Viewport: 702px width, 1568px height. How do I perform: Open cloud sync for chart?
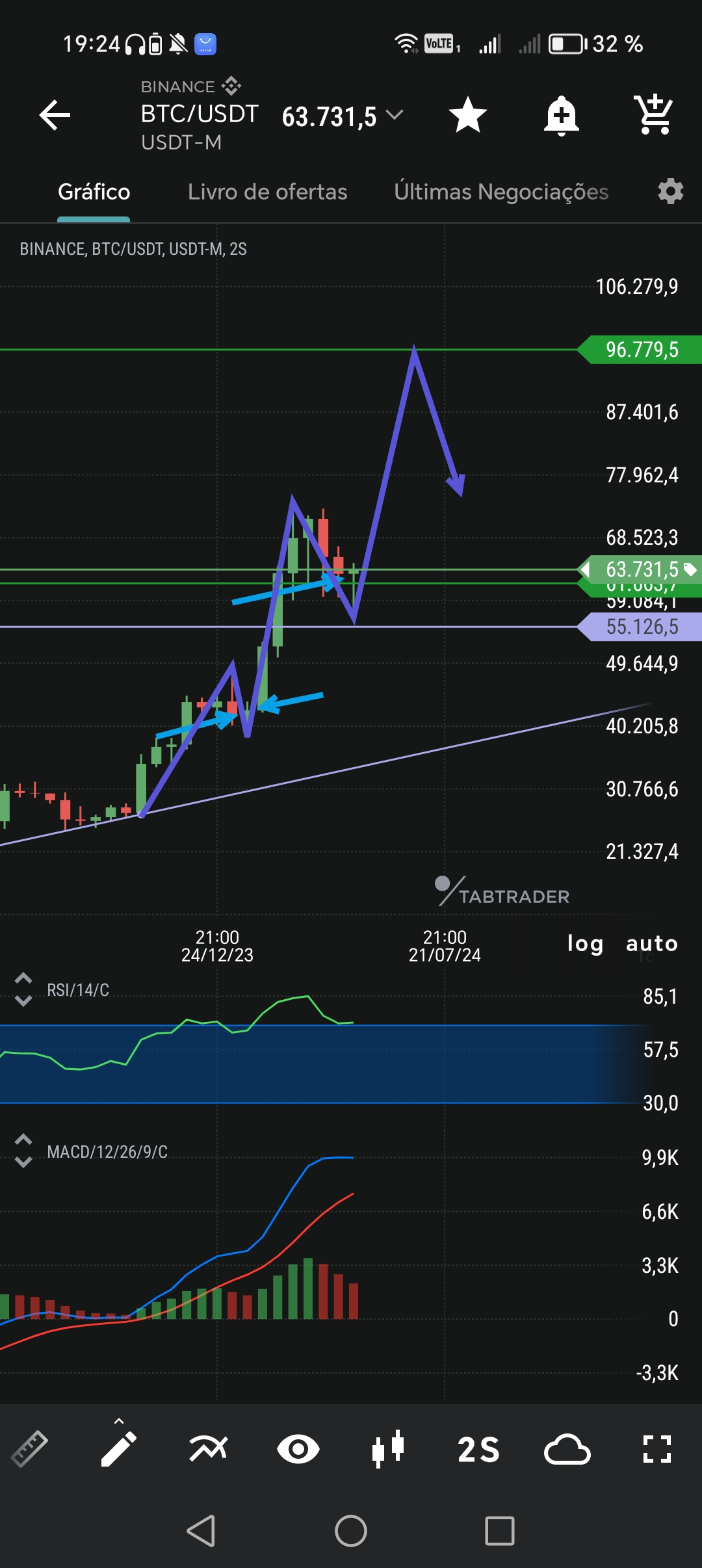567,1449
